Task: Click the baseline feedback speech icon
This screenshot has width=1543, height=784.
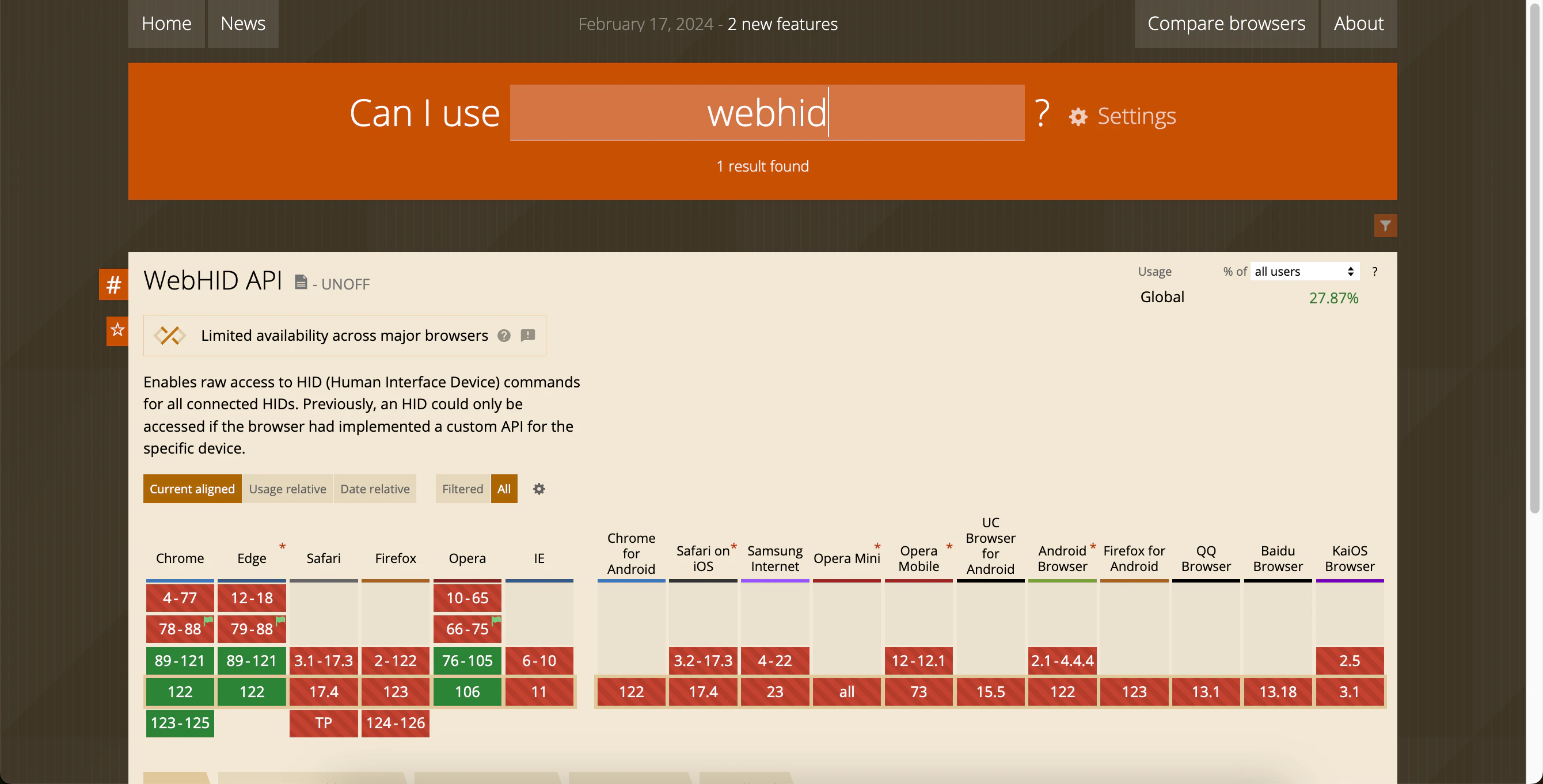Action: click(x=528, y=336)
